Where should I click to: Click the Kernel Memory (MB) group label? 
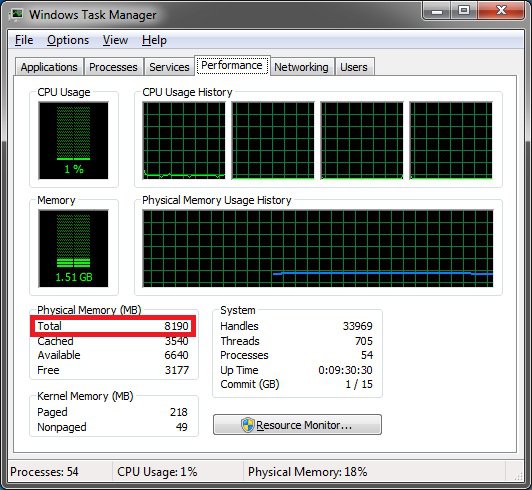pos(85,396)
